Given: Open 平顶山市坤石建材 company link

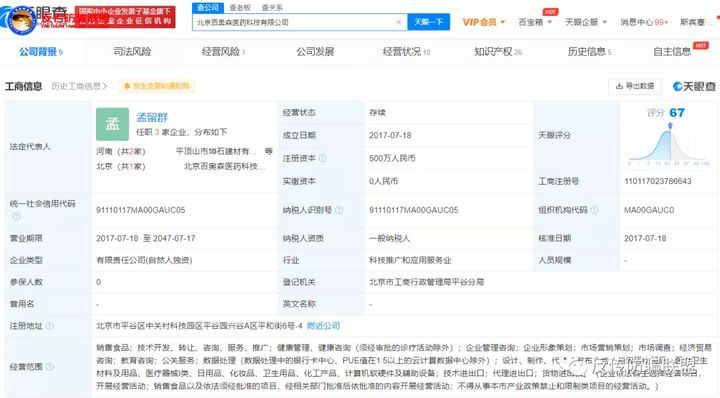Looking at the screenshot, I should (215, 151).
